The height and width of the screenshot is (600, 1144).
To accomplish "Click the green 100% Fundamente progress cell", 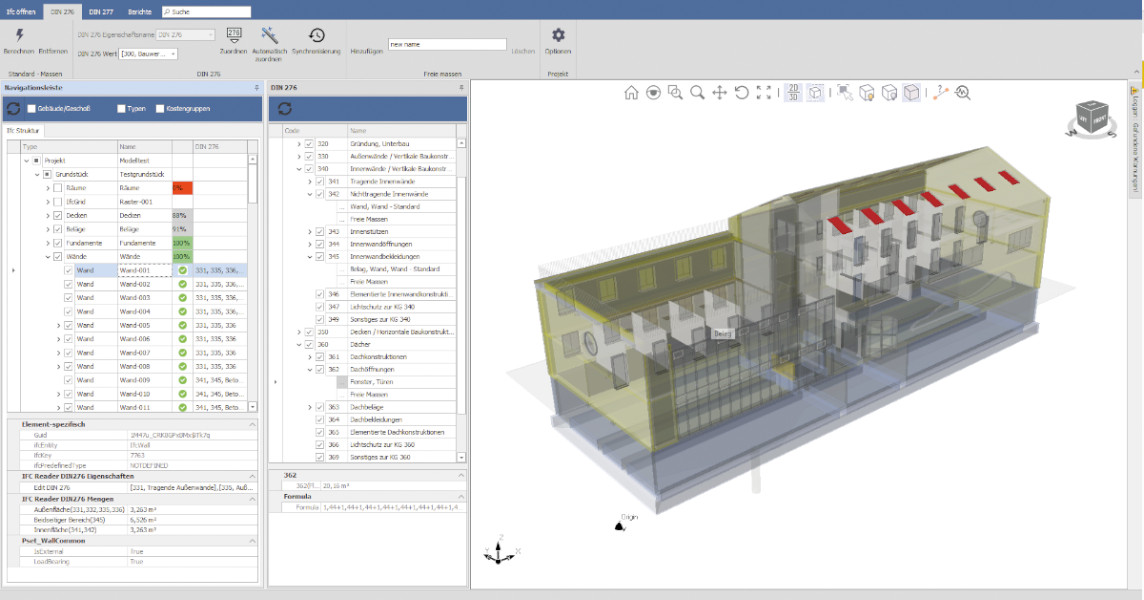I will click(182, 243).
